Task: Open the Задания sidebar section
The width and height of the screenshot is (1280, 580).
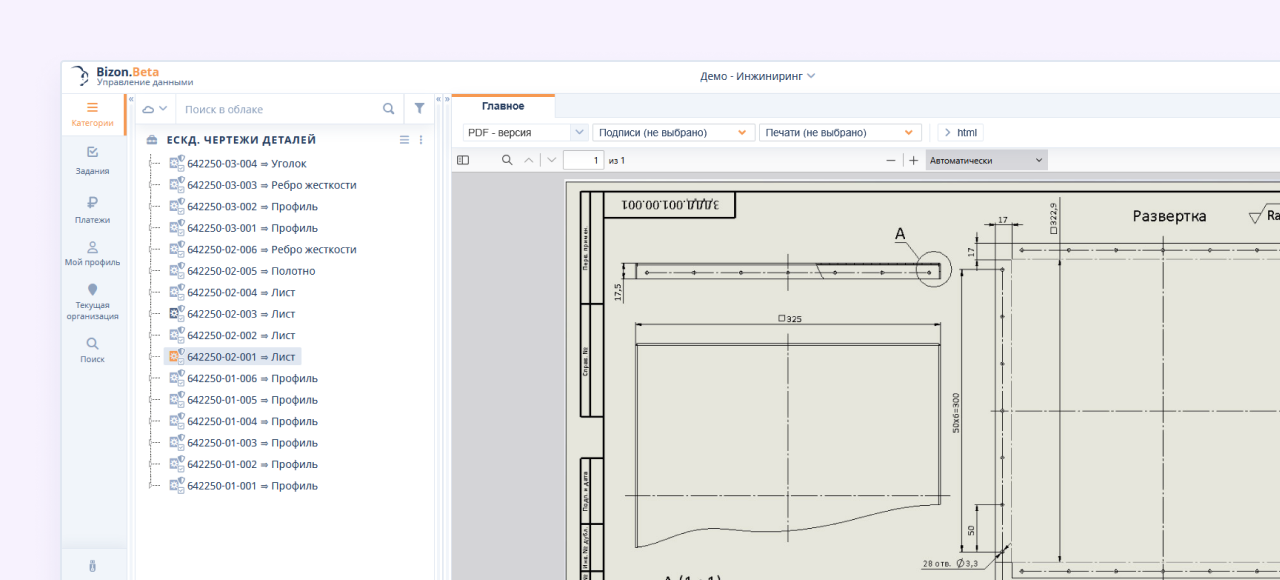Action: coord(92,160)
